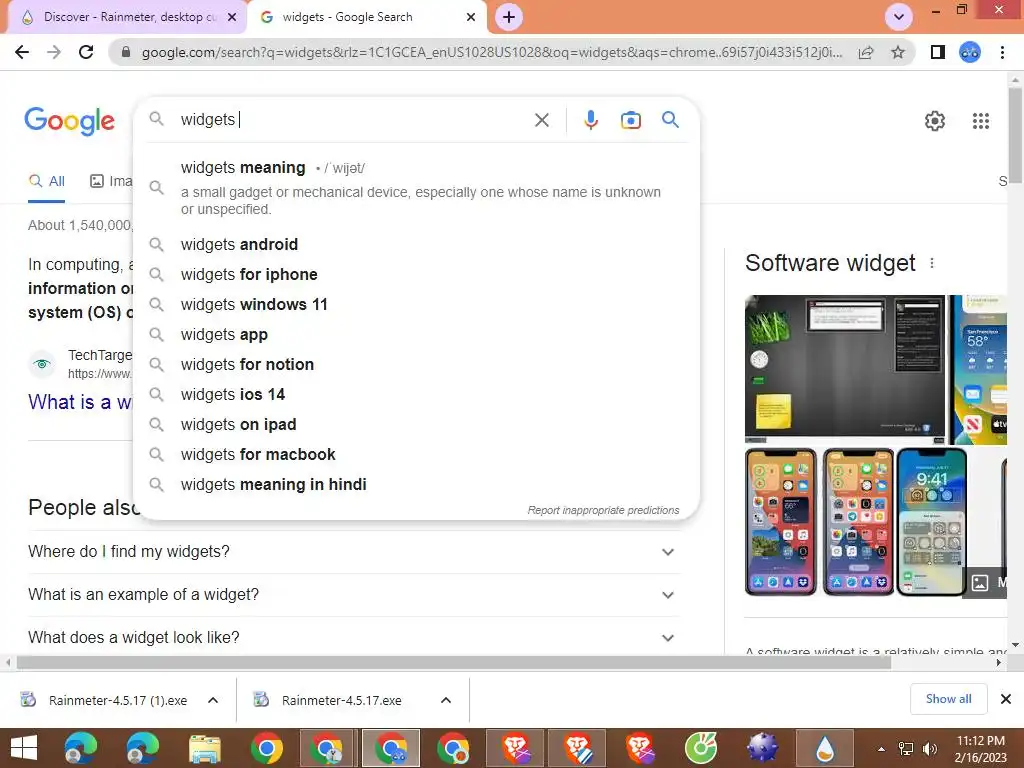Select the widgets - Google Search tab
Screen dimensions: 1024x768
[x=367, y=17]
